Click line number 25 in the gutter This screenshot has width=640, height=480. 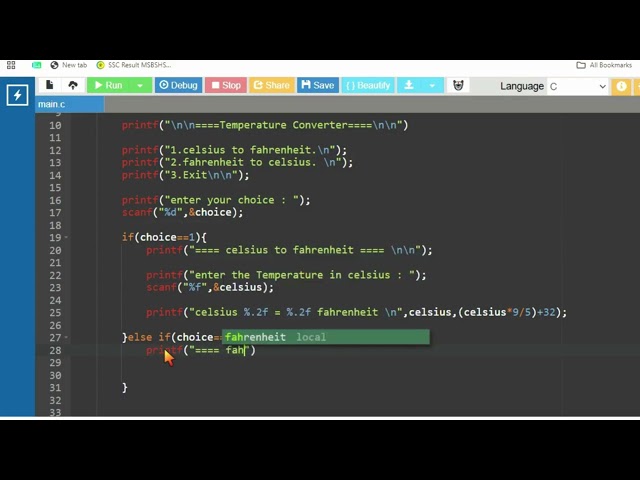(56, 313)
